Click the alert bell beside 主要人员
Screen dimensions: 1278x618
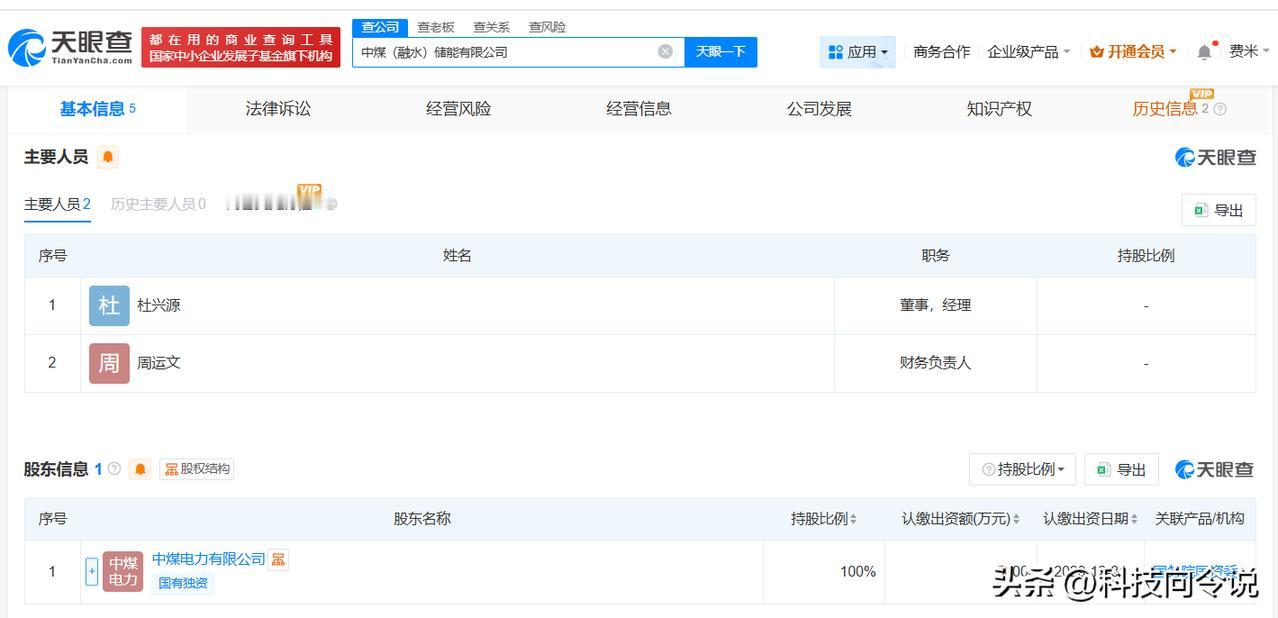[x=108, y=157]
